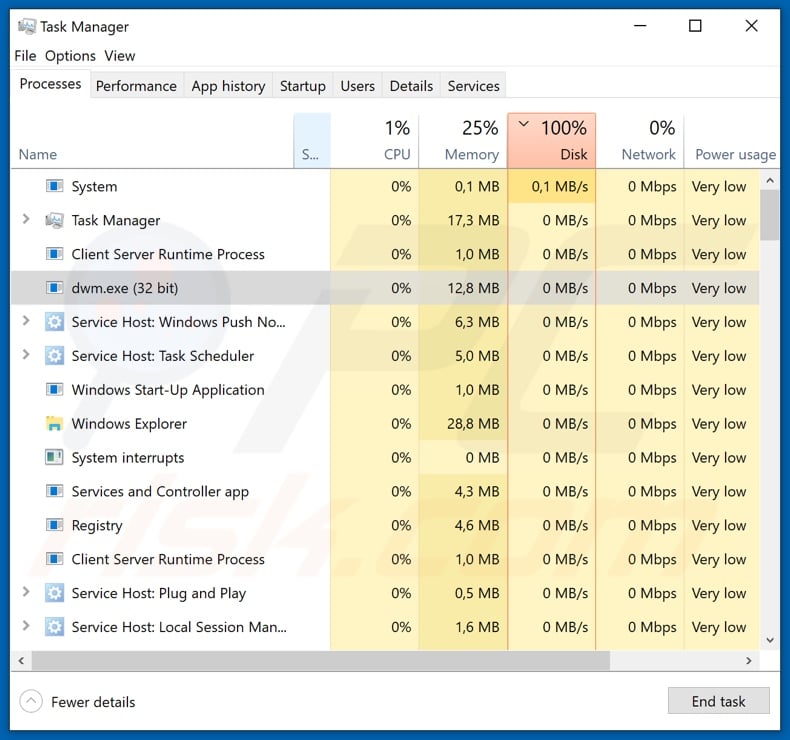Switch to the Users tab

pyautogui.click(x=358, y=86)
